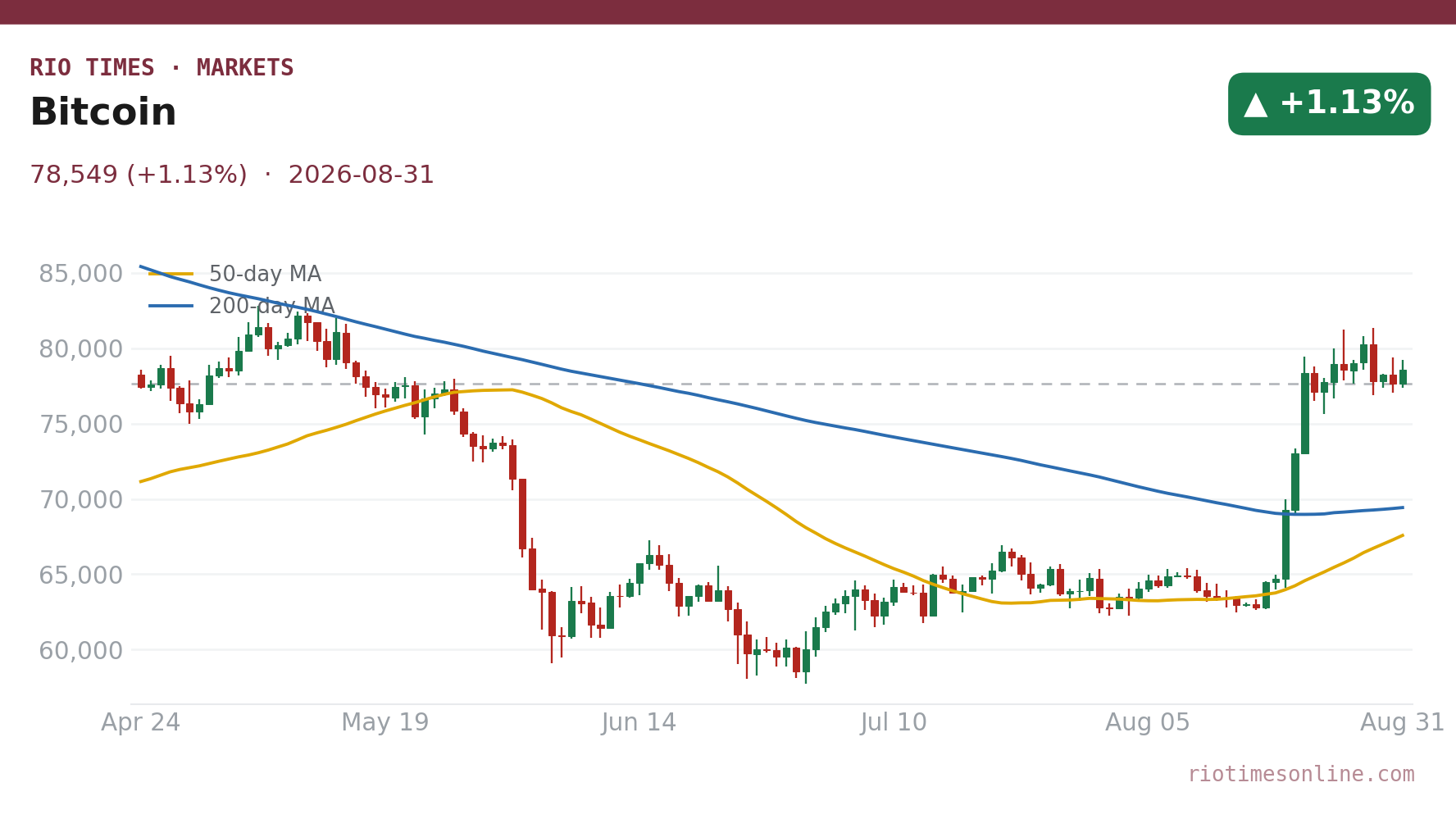1456x819 pixels.
Task: Click the Aug 05 date label
Action: [x=1148, y=723]
